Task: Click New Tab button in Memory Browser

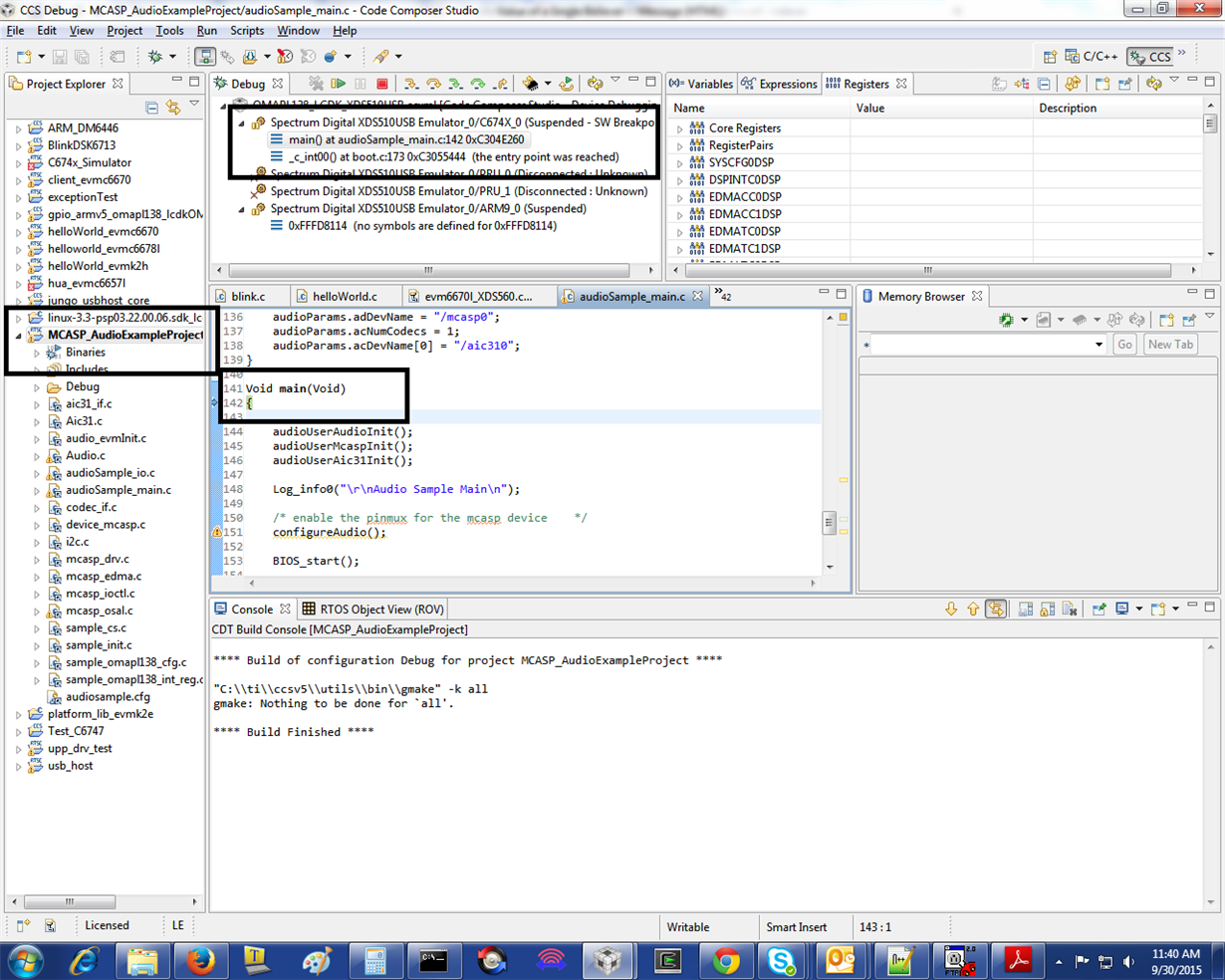Action: click(1170, 345)
